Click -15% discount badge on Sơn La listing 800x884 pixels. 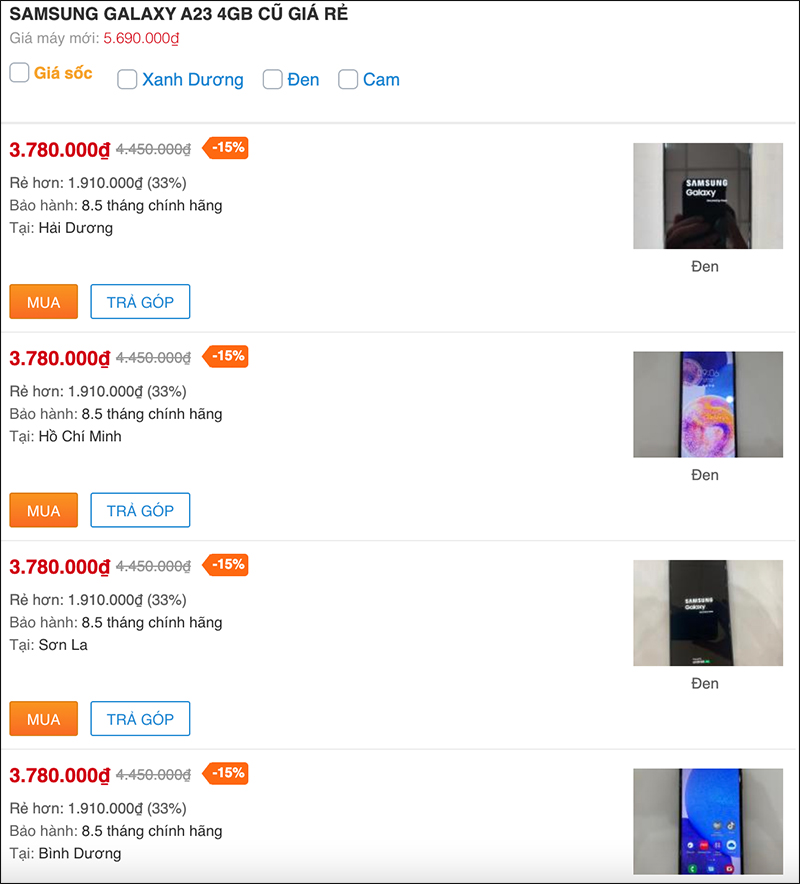click(226, 565)
